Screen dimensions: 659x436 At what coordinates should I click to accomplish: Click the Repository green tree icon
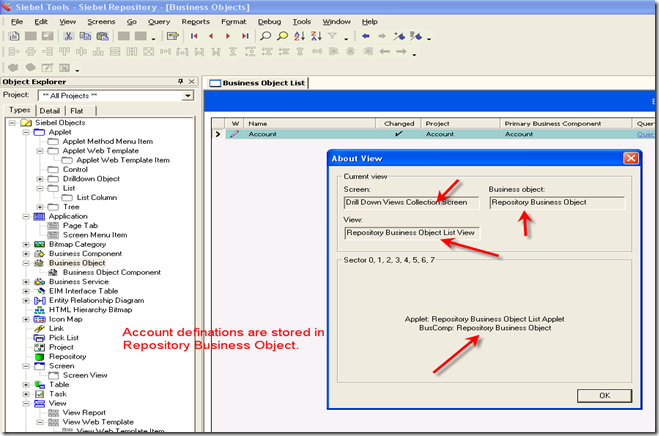(39, 357)
